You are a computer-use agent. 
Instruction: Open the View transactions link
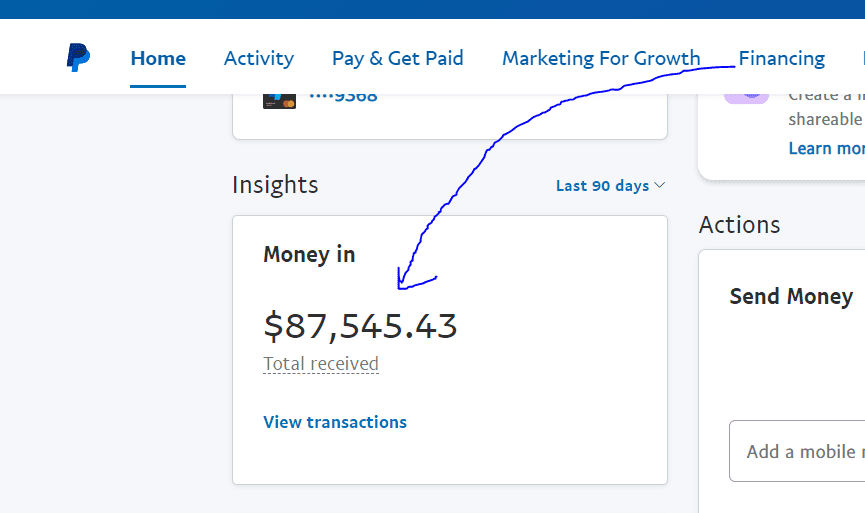[335, 422]
